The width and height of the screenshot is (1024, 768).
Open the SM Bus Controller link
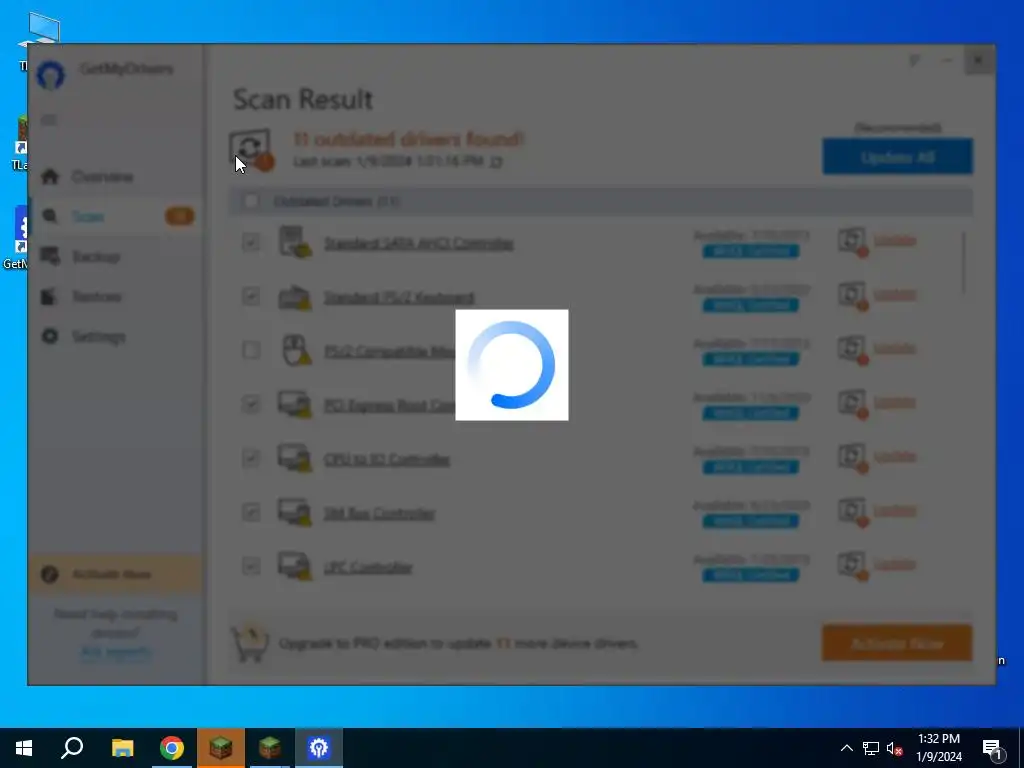379,514
